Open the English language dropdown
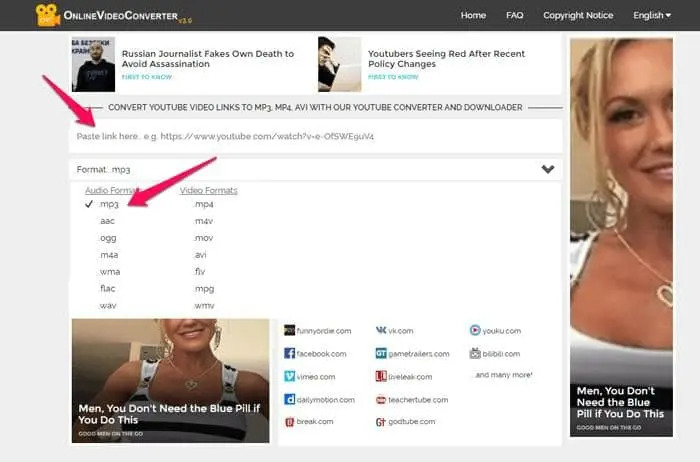 (x=652, y=15)
